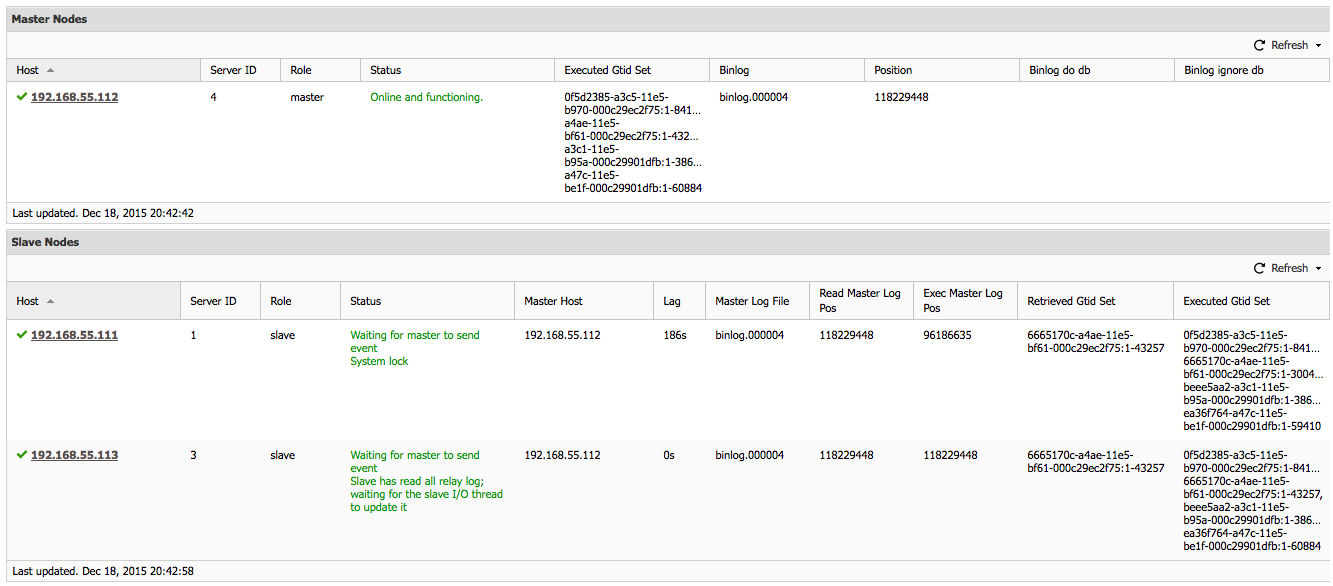Sort slave table by Server ID header

(213, 301)
